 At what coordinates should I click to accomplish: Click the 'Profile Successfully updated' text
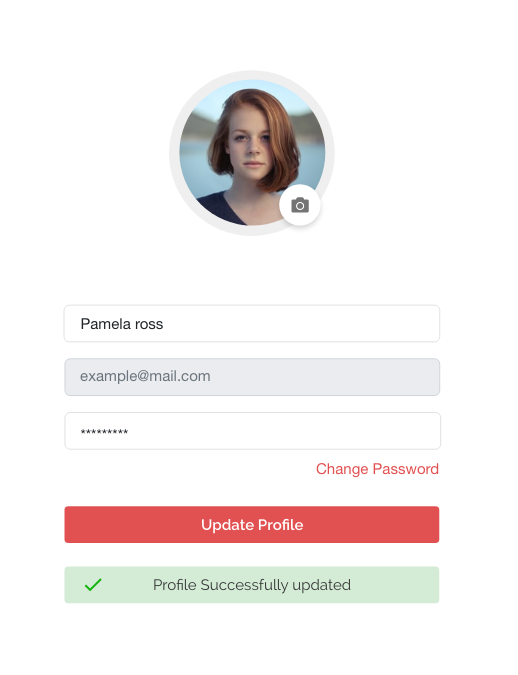pos(252,585)
